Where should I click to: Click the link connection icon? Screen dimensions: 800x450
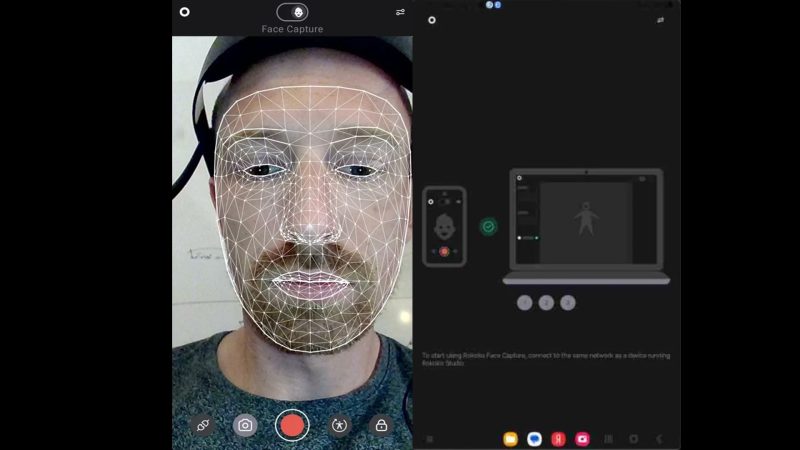click(202, 425)
